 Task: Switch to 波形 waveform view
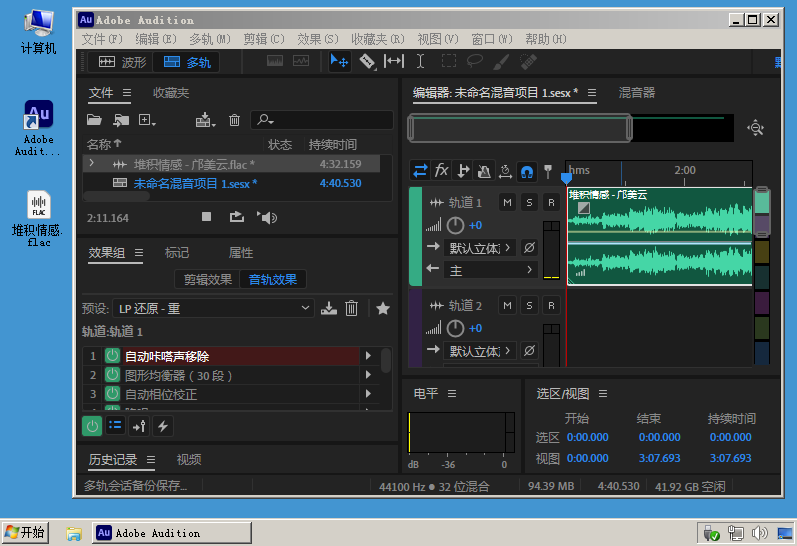tap(121, 62)
